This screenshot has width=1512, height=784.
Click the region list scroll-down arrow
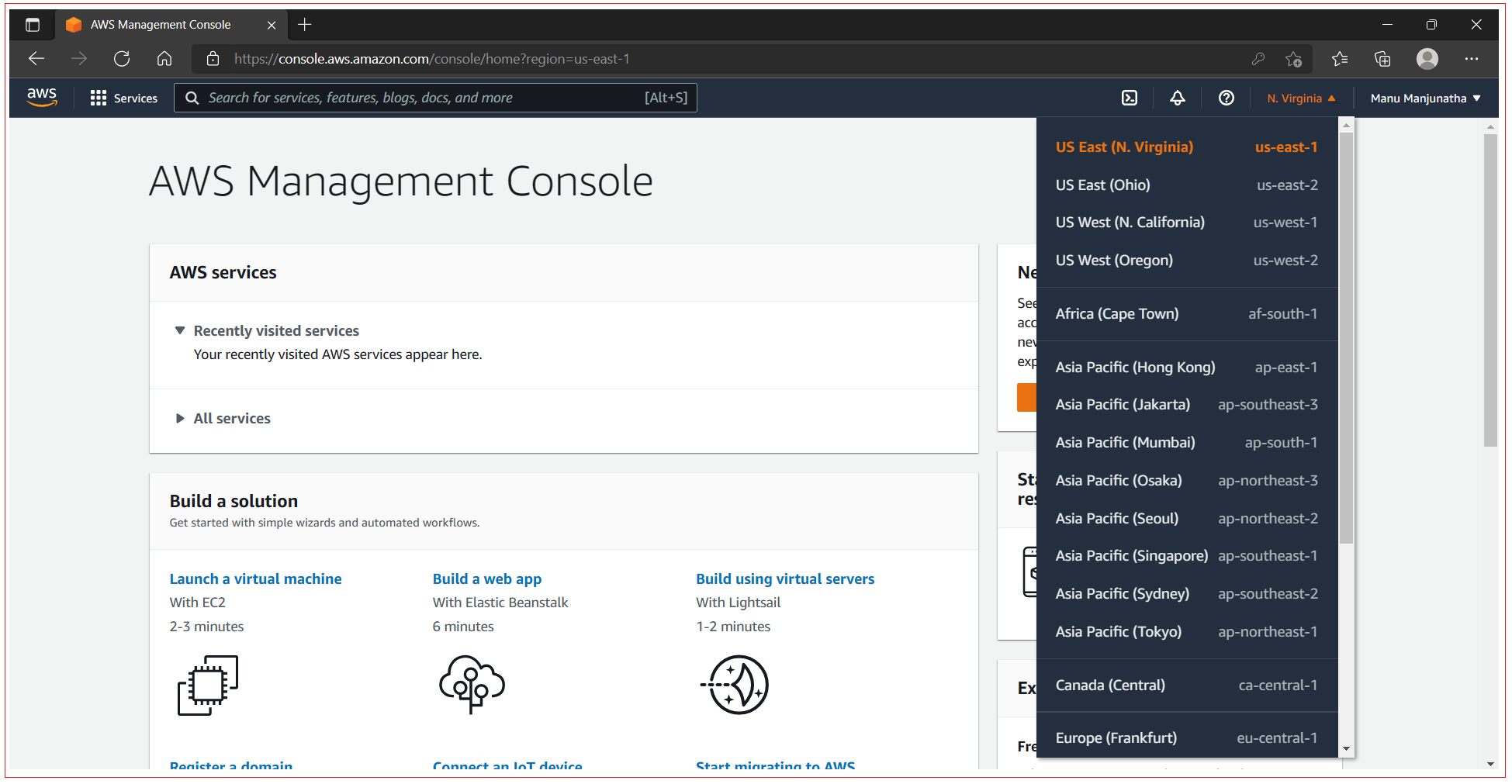coord(1347,749)
